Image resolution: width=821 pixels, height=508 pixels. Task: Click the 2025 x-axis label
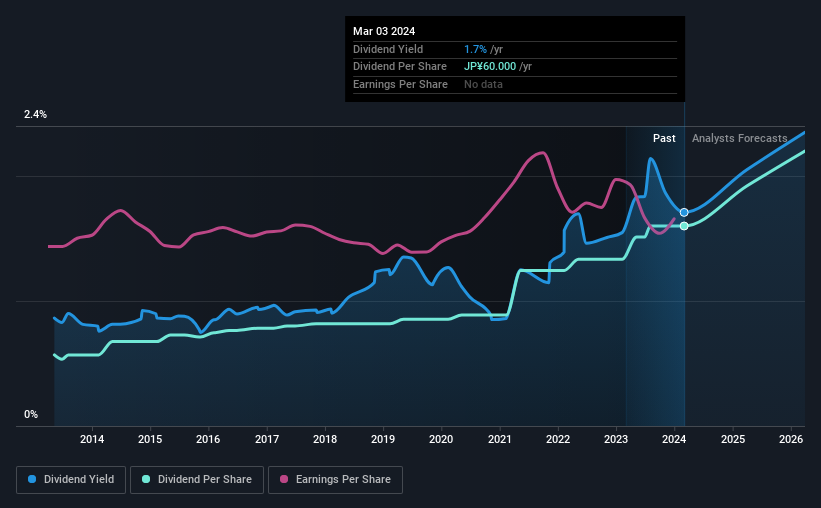click(733, 439)
